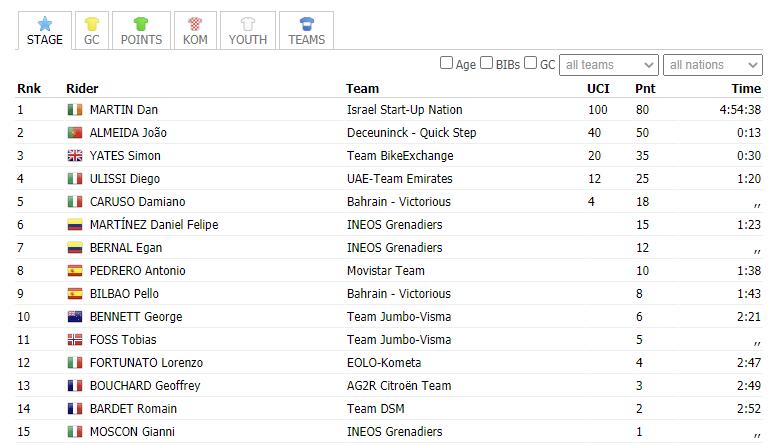
Task: Click the white YOUTH jersey icon
Action: [x=248, y=23]
